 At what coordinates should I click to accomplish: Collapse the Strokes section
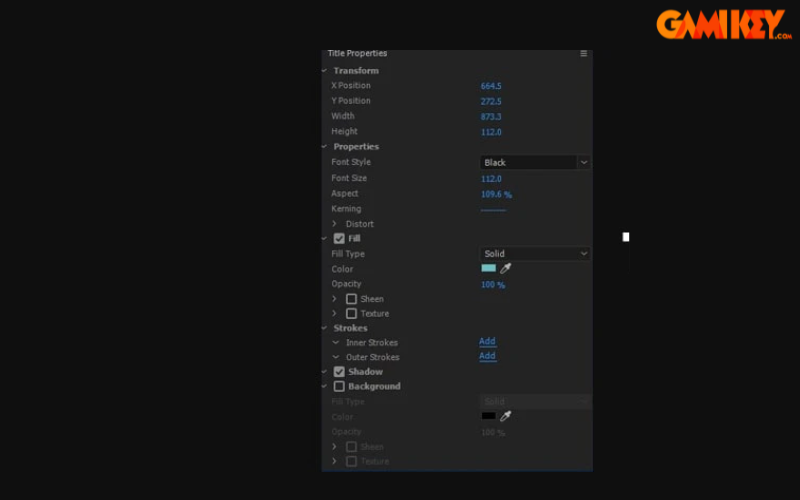[324, 328]
